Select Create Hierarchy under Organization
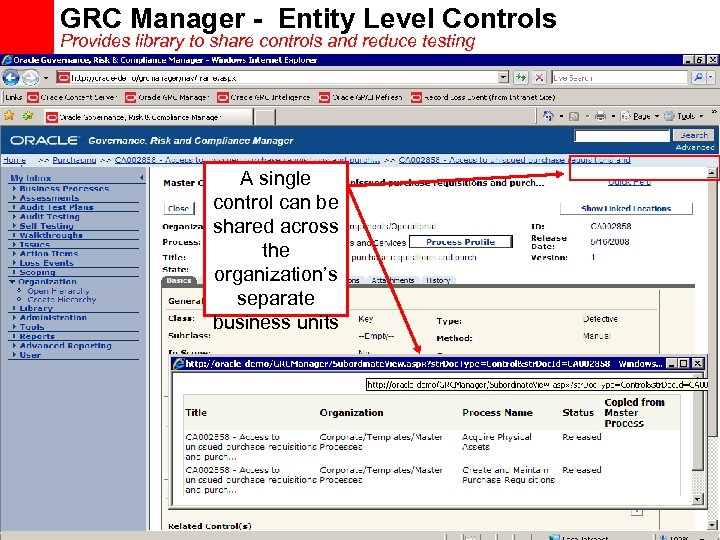 [62, 299]
